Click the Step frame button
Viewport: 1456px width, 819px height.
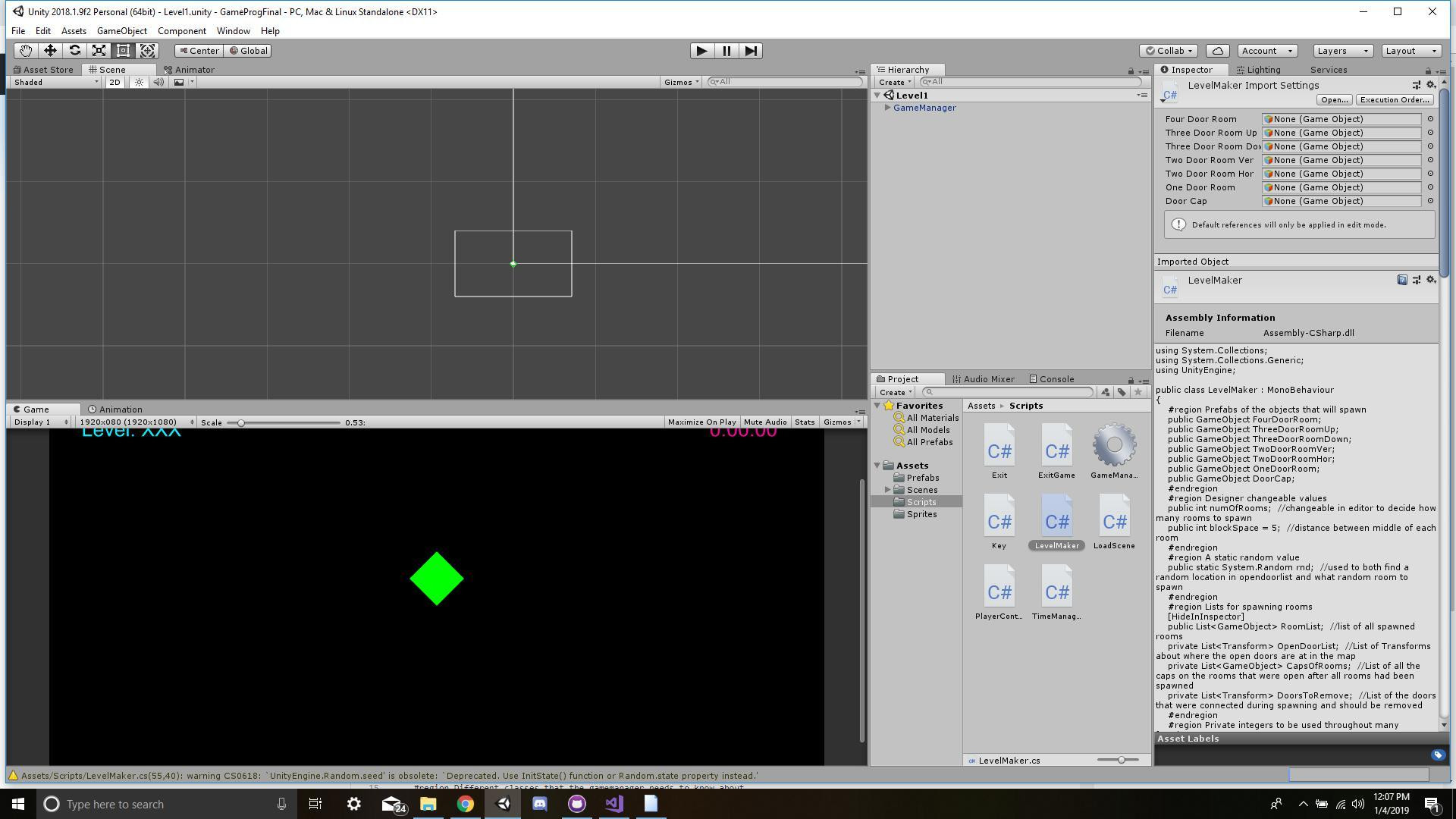(751, 50)
